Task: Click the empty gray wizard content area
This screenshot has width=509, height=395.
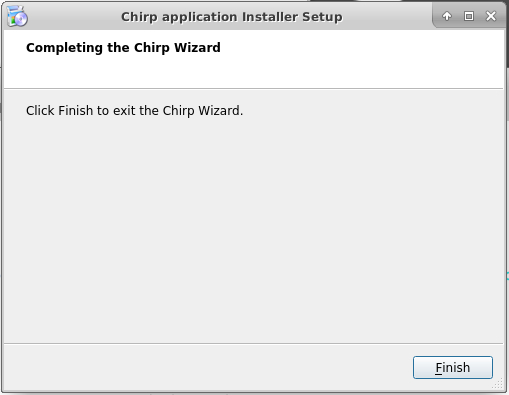Action: [x=253, y=230]
